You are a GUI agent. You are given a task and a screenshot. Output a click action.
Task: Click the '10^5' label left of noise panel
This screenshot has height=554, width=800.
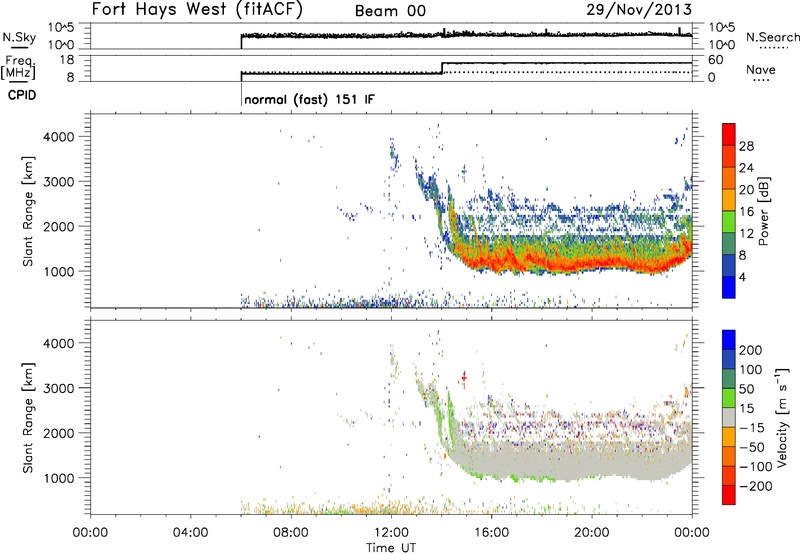pos(61,28)
